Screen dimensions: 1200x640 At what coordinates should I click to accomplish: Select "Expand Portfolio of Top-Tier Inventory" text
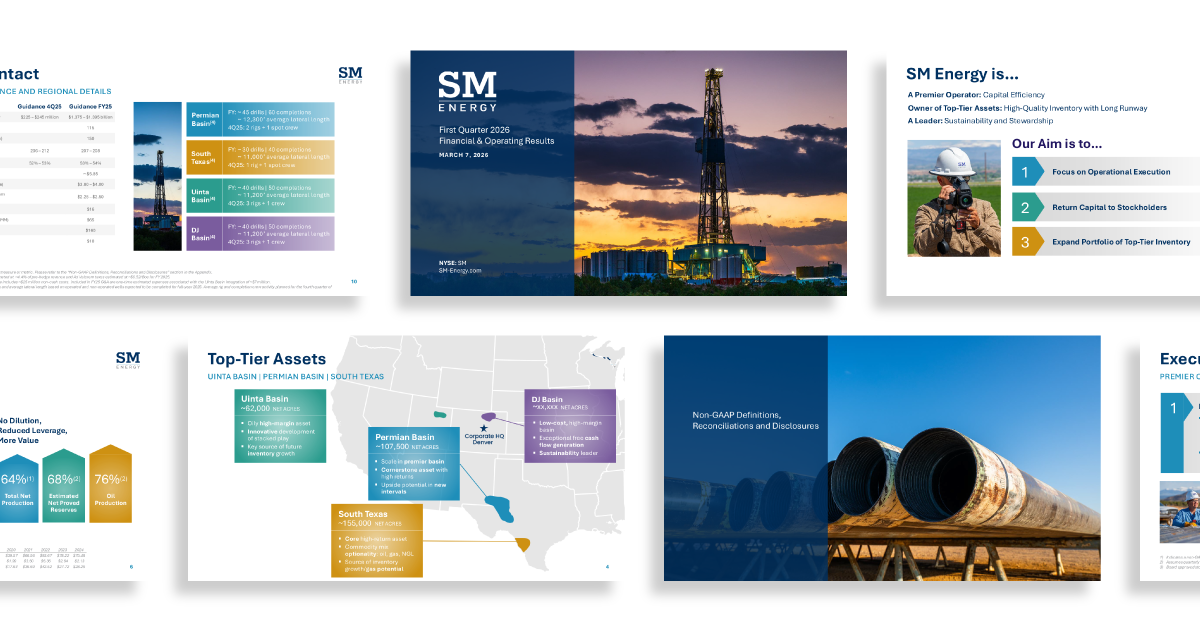click(x=1121, y=242)
